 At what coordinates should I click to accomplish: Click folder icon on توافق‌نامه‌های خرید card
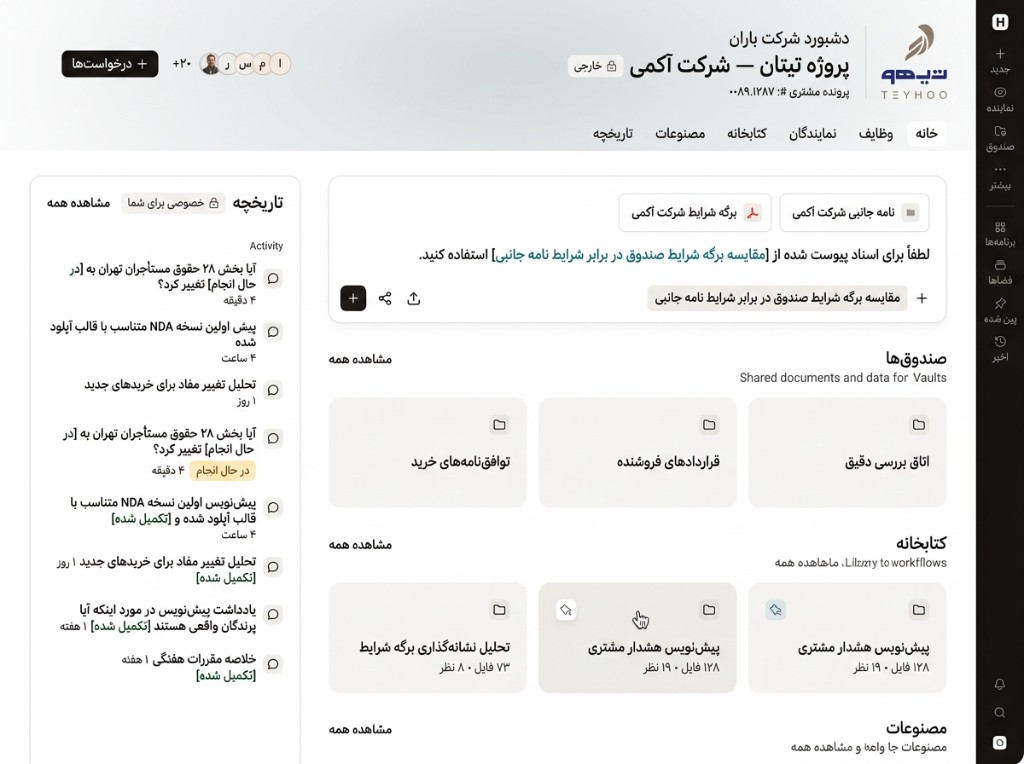pyautogui.click(x=500, y=425)
